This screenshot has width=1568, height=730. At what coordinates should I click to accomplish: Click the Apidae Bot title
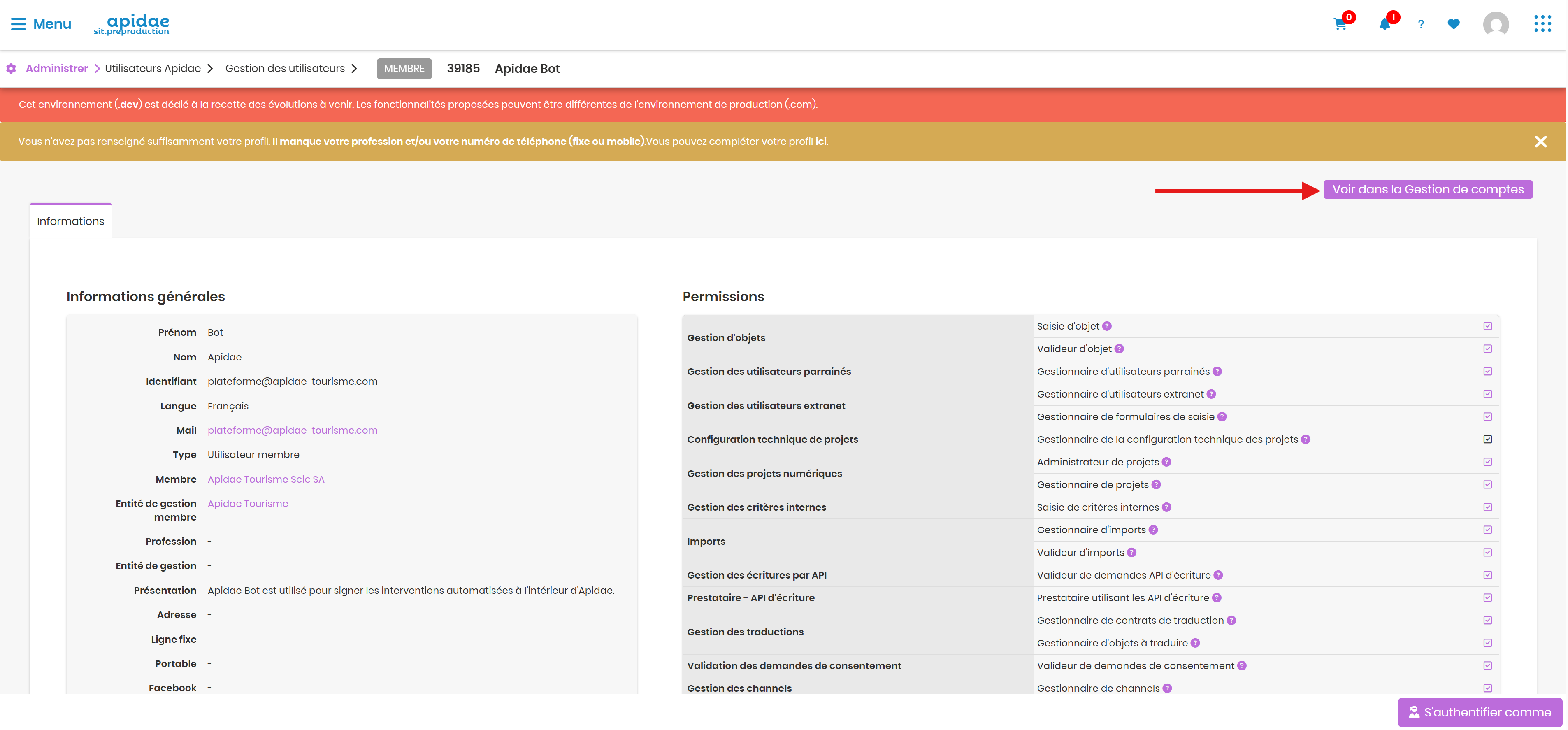click(x=527, y=69)
